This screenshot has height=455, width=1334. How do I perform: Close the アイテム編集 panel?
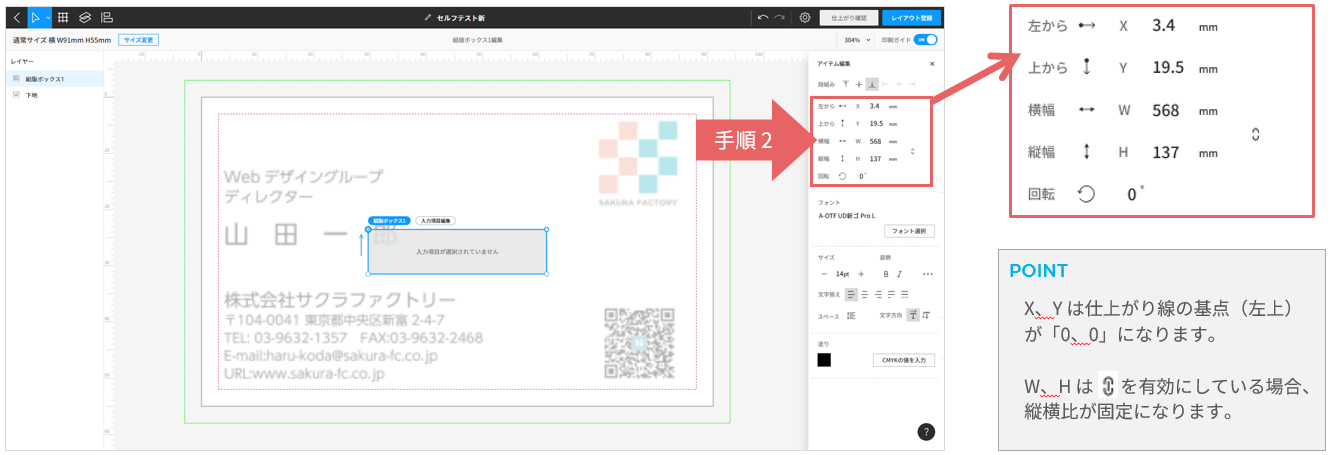932,64
